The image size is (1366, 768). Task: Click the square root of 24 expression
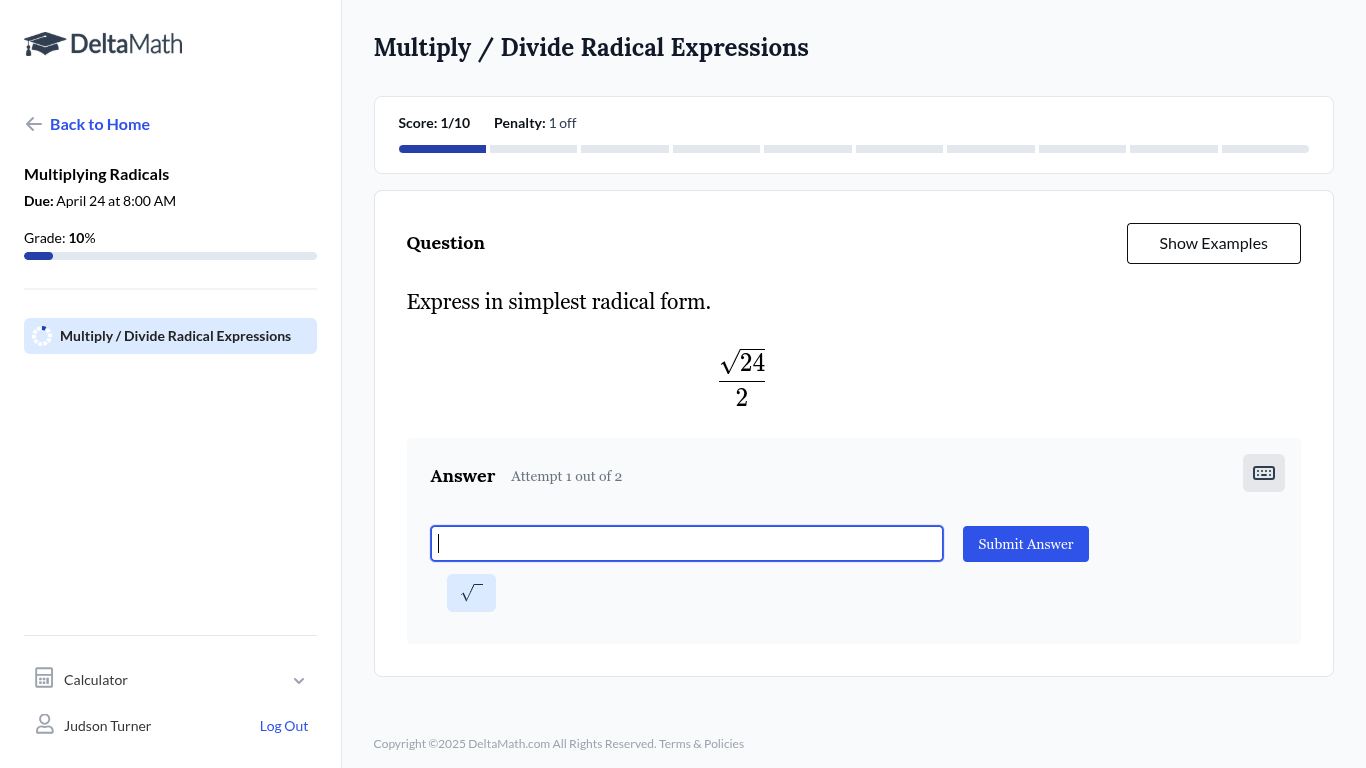coord(743,363)
